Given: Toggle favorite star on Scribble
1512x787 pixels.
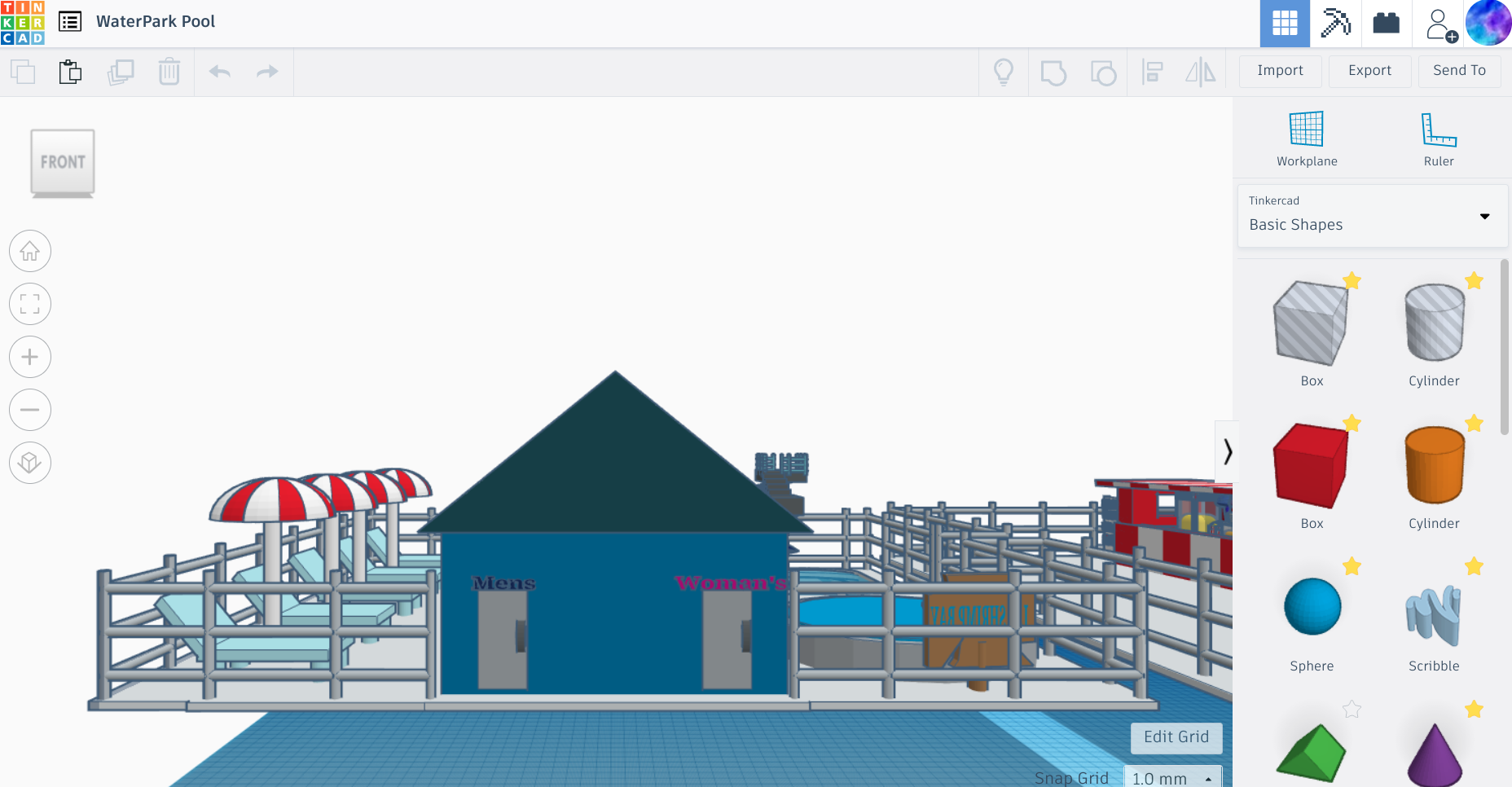Looking at the screenshot, I should point(1474,566).
